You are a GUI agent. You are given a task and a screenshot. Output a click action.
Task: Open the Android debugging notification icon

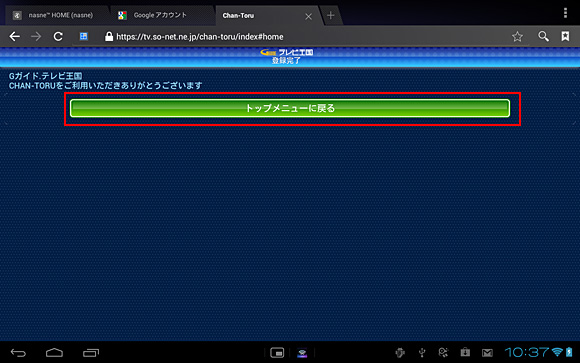pos(400,353)
